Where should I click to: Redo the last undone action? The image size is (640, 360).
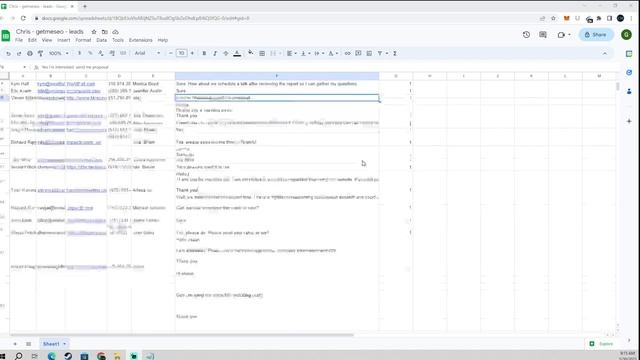point(19,53)
